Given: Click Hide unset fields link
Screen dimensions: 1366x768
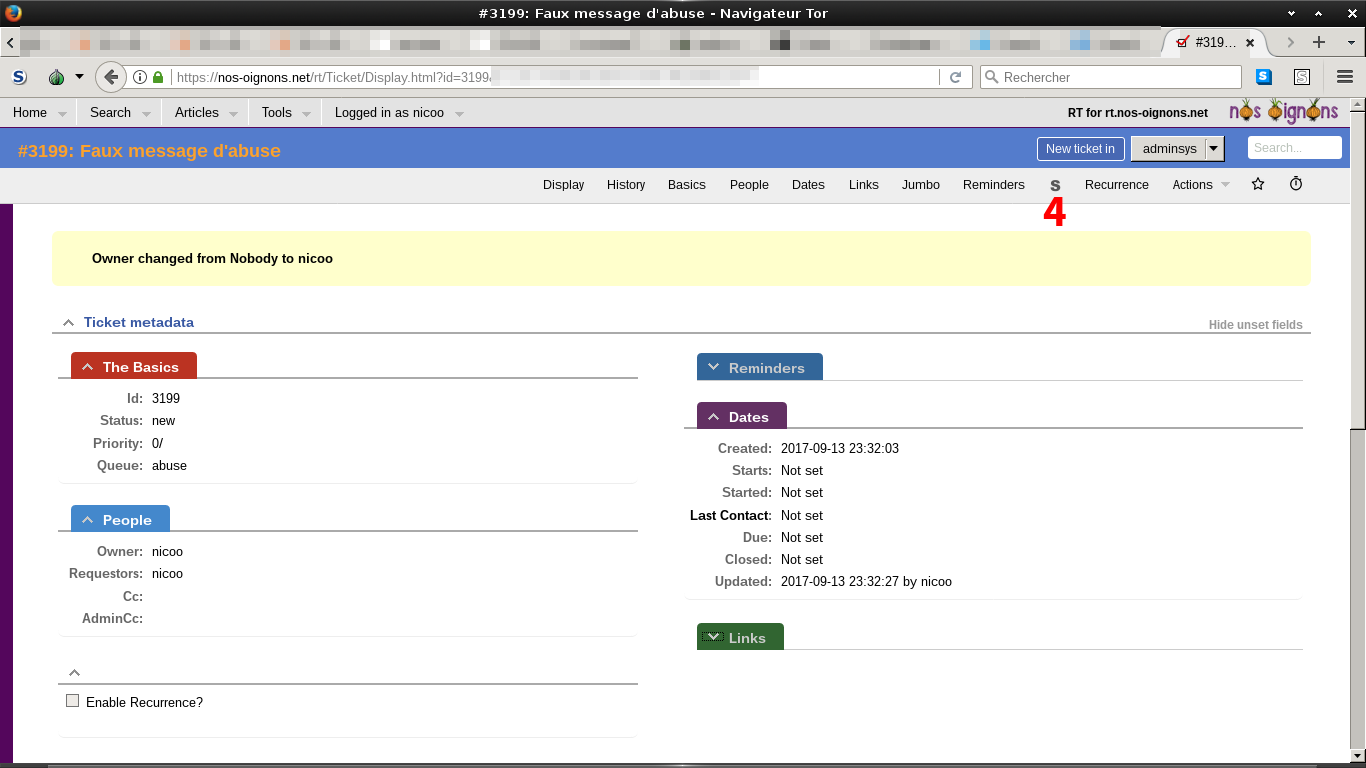Looking at the screenshot, I should [x=1255, y=325].
